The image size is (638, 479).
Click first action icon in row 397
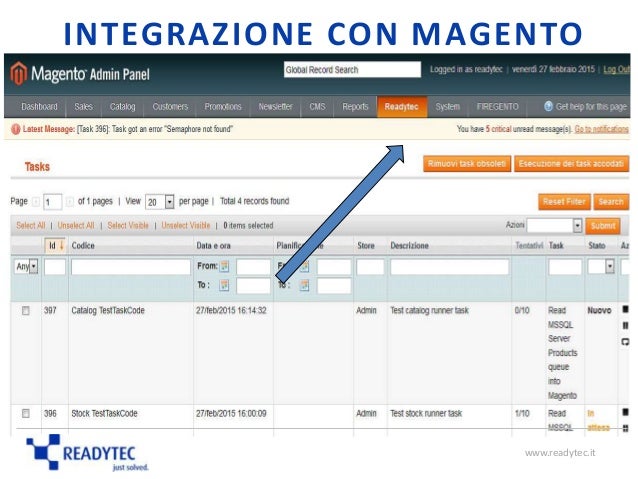click(625, 309)
